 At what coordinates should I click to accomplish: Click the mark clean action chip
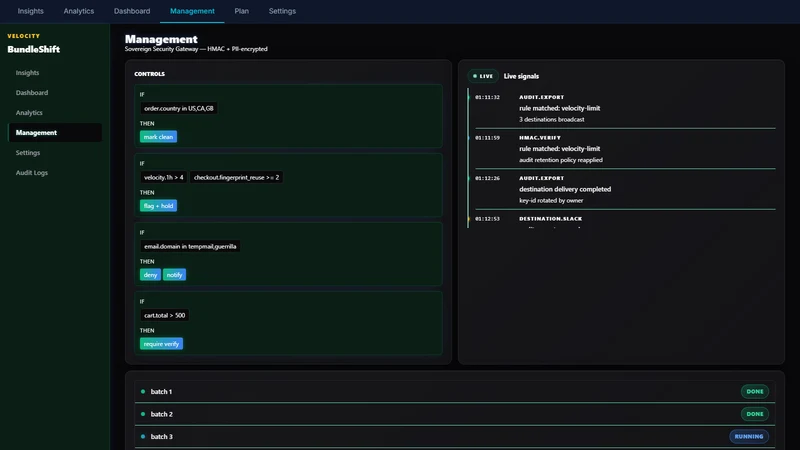(158, 137)
